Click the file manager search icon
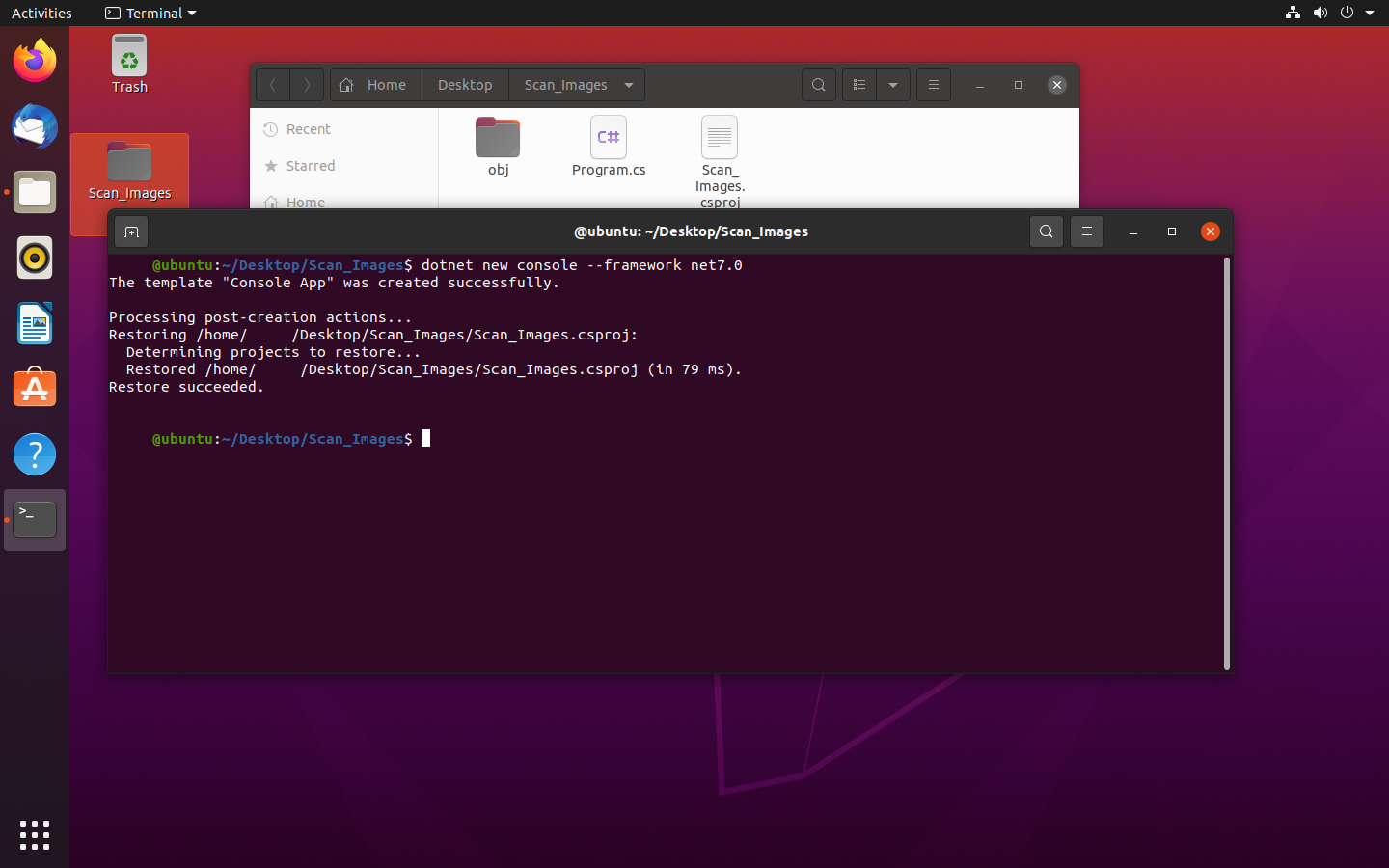Screen dimensions: 1389x868 (x=818, y=85)
